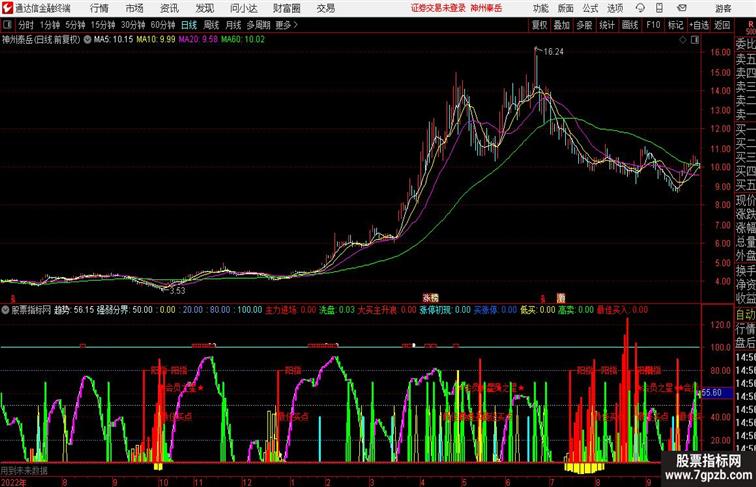Viewport: 756px width, 487px height.
Task: Open the 股票指标网 indicator settings circle icon
Action: click(5, 310)
